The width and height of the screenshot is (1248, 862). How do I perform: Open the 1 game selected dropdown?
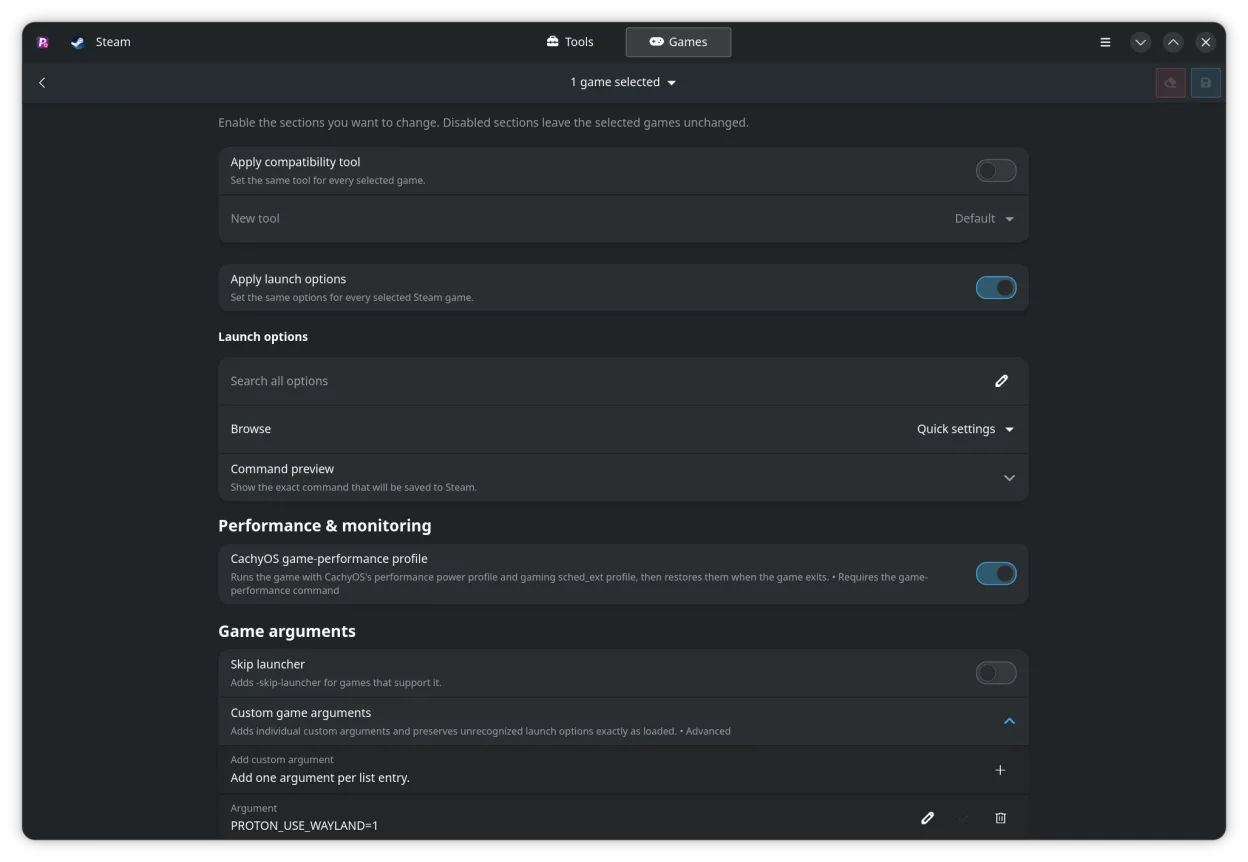(x=623, y=83)
